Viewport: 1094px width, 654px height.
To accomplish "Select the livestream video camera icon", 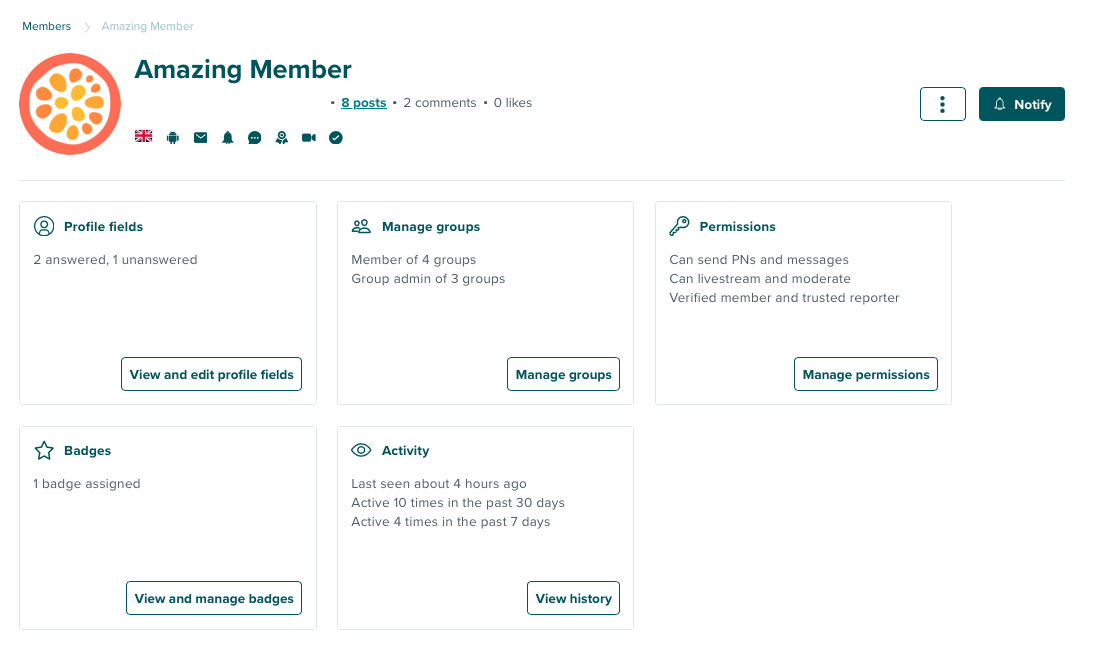I will tap(308, 137).
